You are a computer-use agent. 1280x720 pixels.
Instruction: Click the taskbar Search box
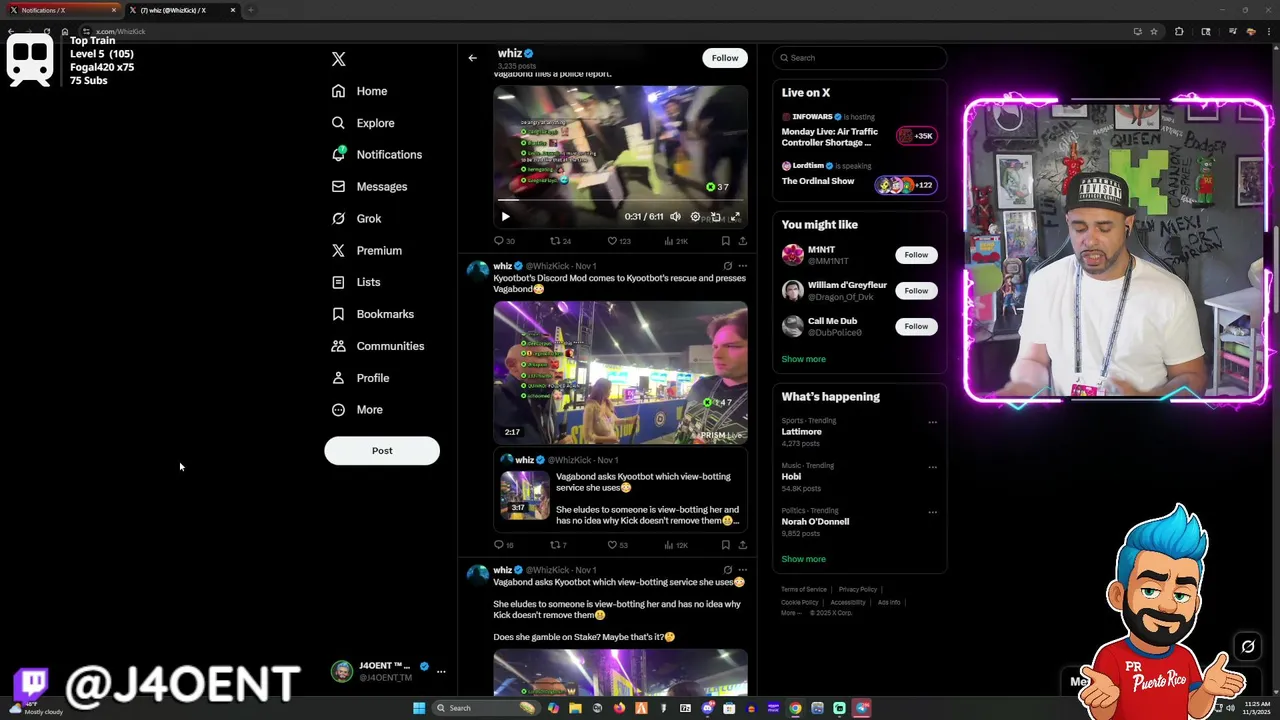(x=485, y=708)
